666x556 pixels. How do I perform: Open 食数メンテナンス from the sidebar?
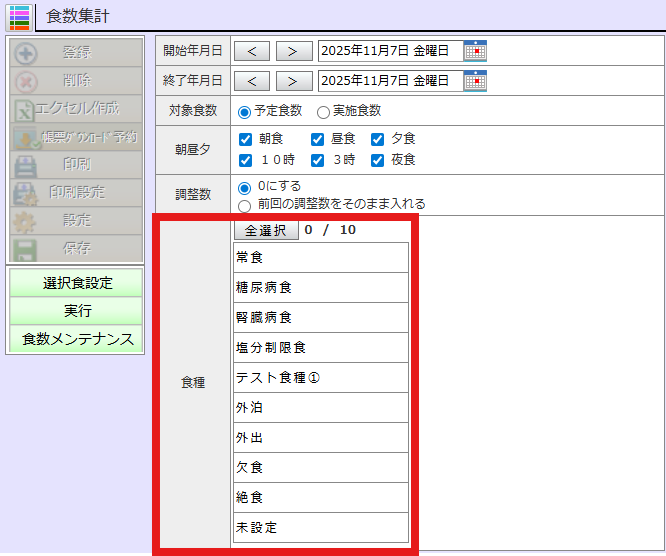[x=78, y=339]
